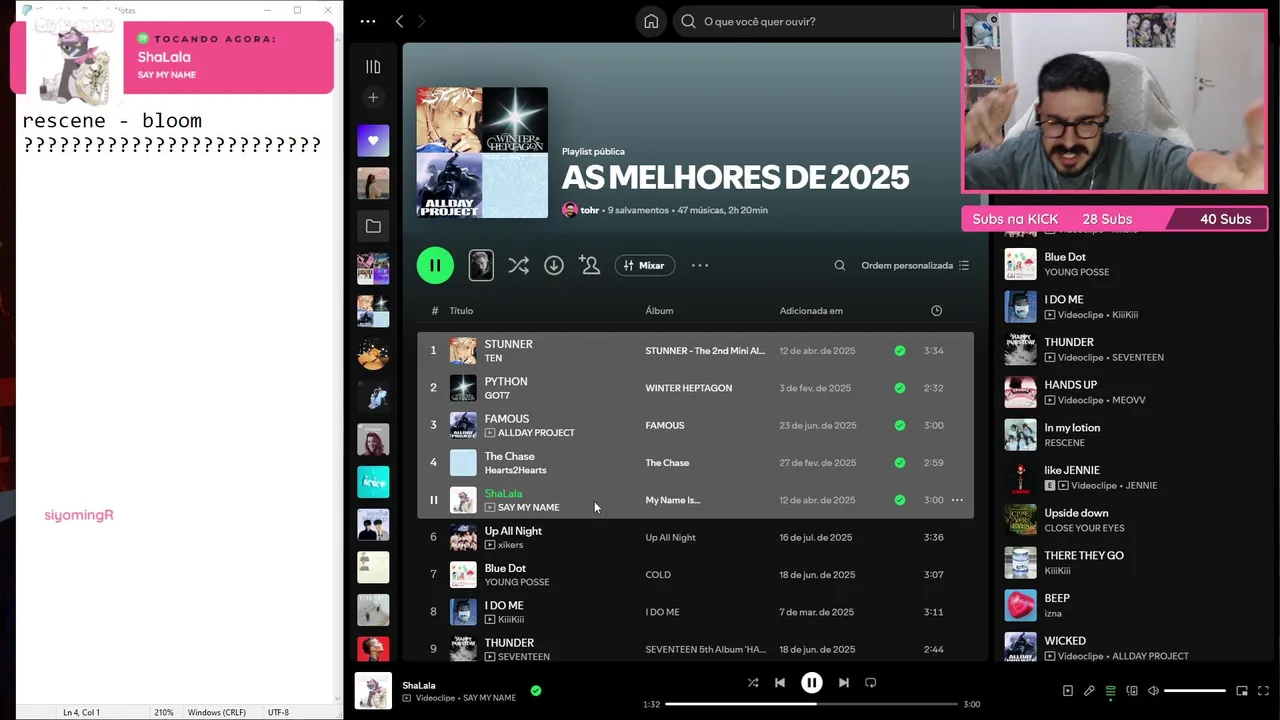Select I DO ME in the queue panel
The image size is (1280, 720).
[1064, 299]
